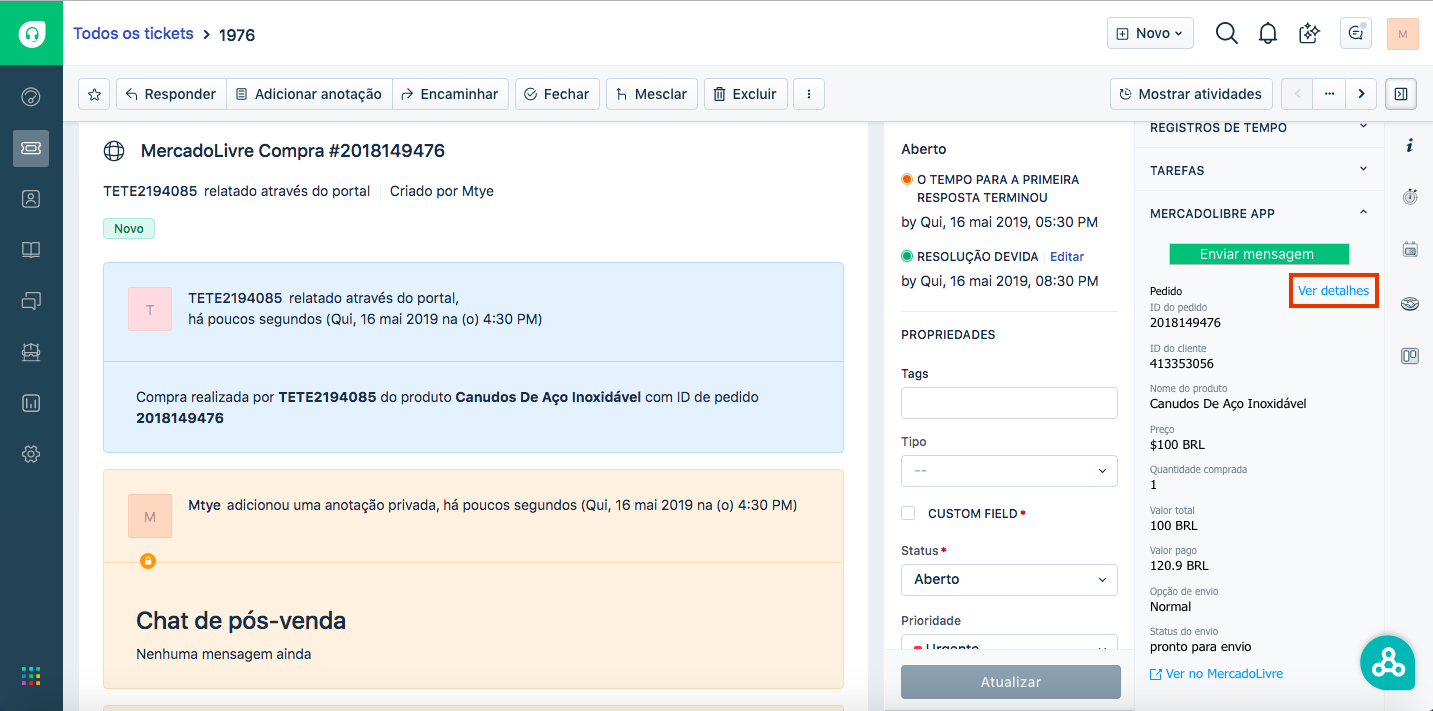The image size is (1433, 711).
Task: Open the MercadoLibre handshake app icon
Action: pos(1410,303)
